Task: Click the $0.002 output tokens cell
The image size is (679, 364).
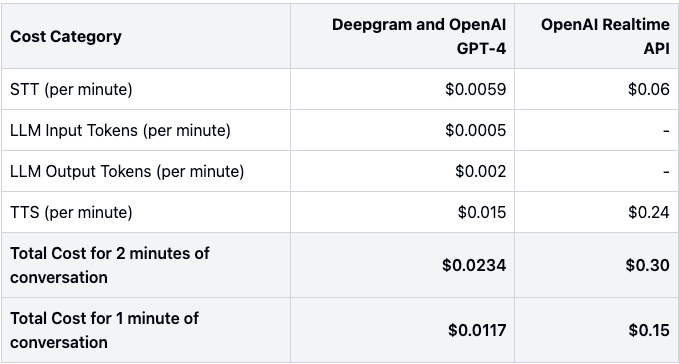Action: click(x=480, y=171)
